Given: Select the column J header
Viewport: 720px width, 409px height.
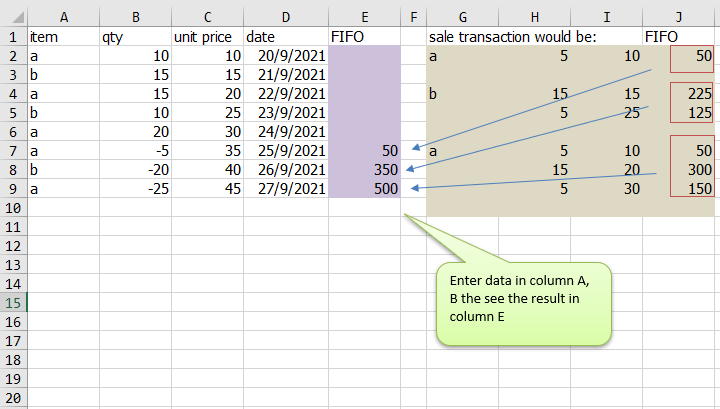Looking at the screenshot, I should coord(679,16).
